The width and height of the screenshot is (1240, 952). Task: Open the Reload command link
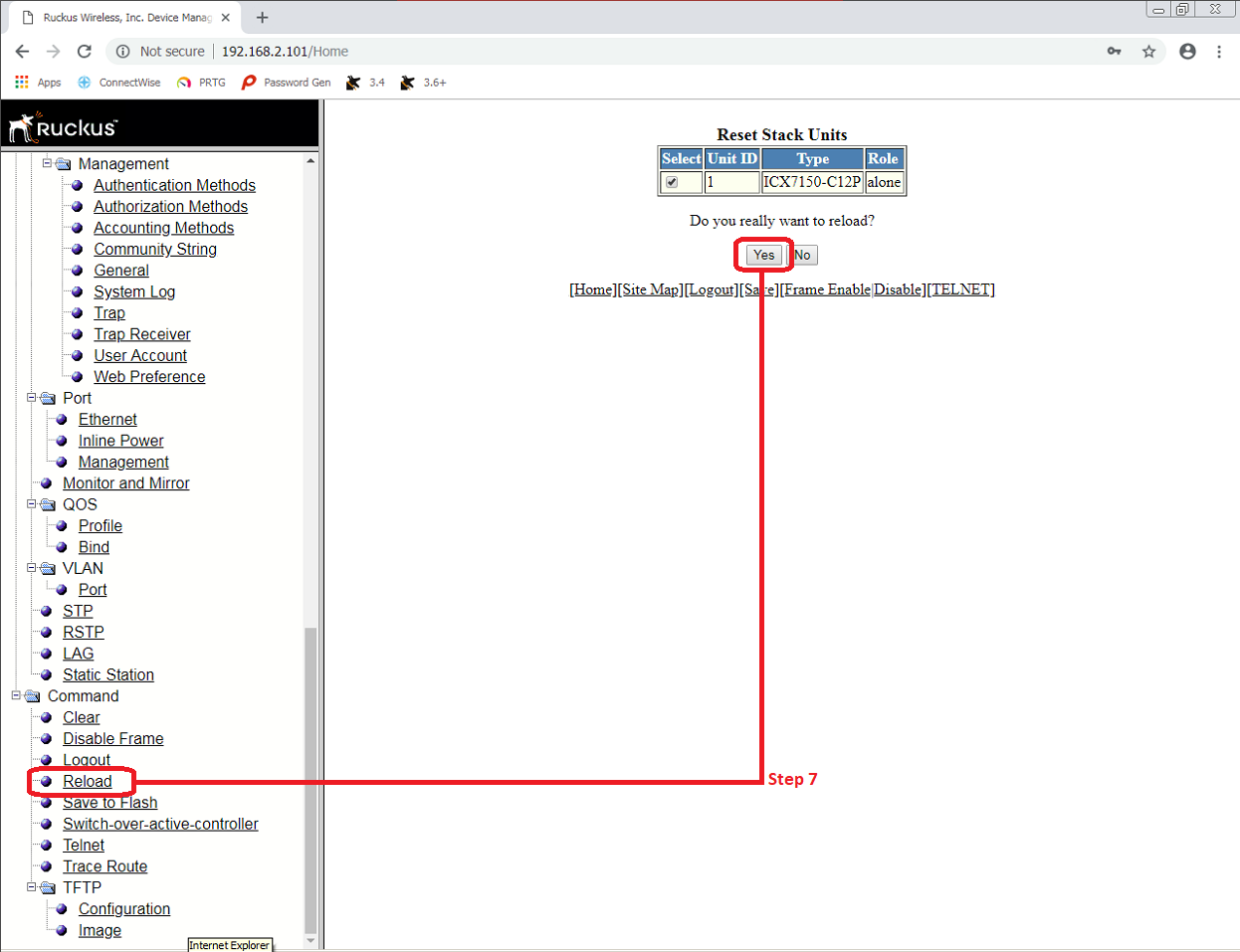coord(88,782)
